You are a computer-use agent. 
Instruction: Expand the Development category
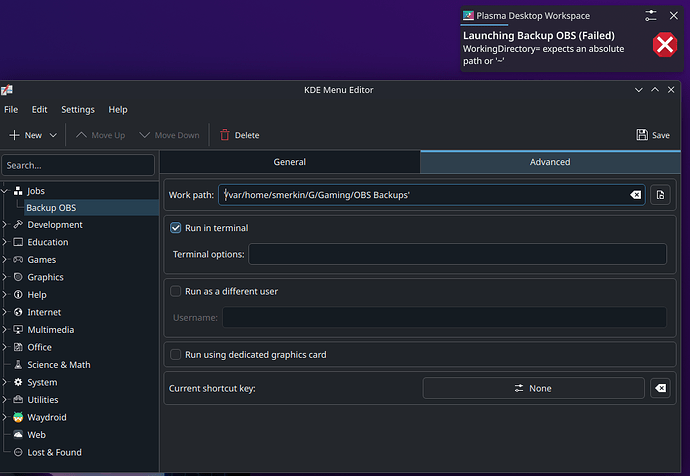point(6,225)
